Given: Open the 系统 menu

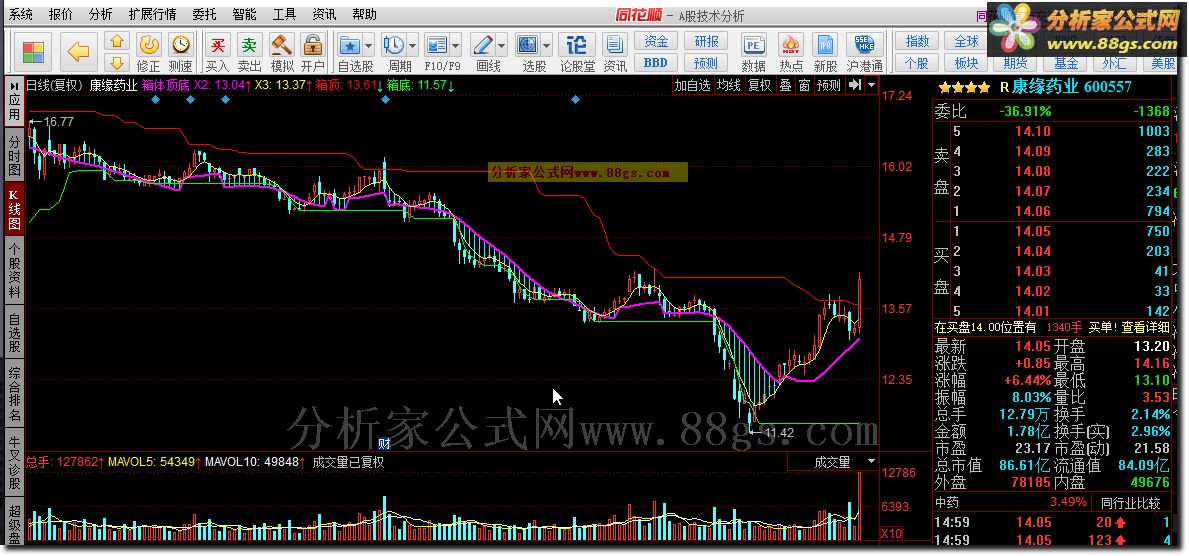Looking at the screenshot, I should pyautogui.click(x=20, y=14).
